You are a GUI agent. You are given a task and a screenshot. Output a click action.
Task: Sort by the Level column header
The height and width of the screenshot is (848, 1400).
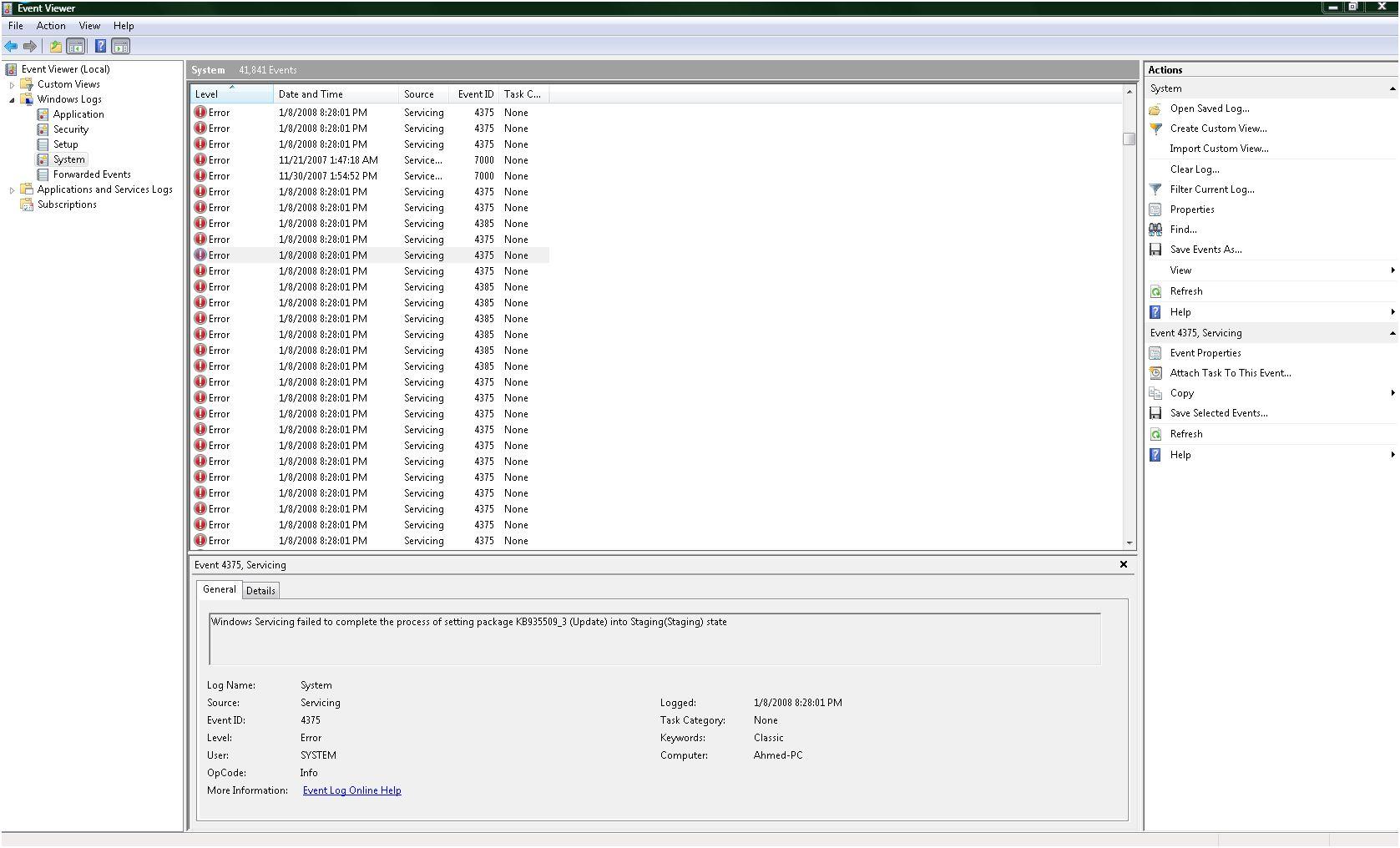pos(231,94)
